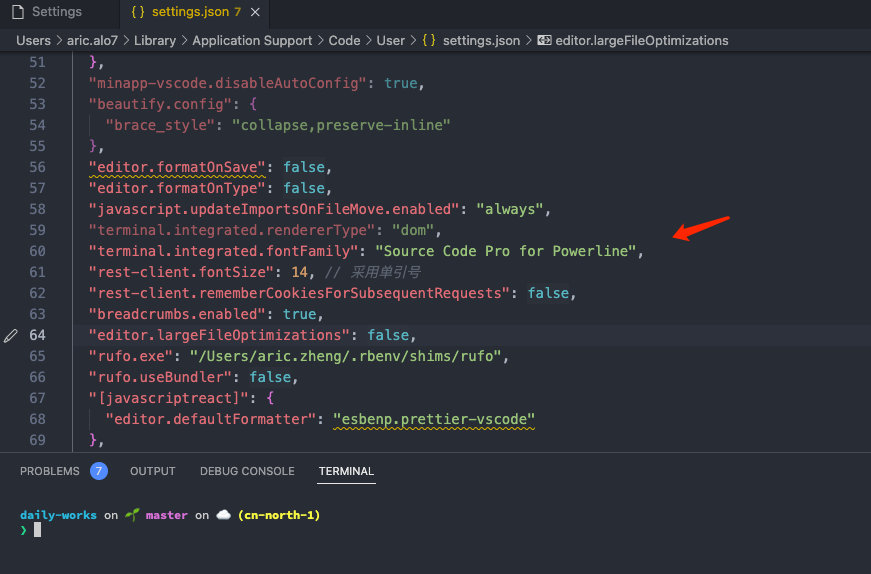Click the "terminal.integrated.rendererType" key
The width and height of the screenshot is (871, 574).
232,230
